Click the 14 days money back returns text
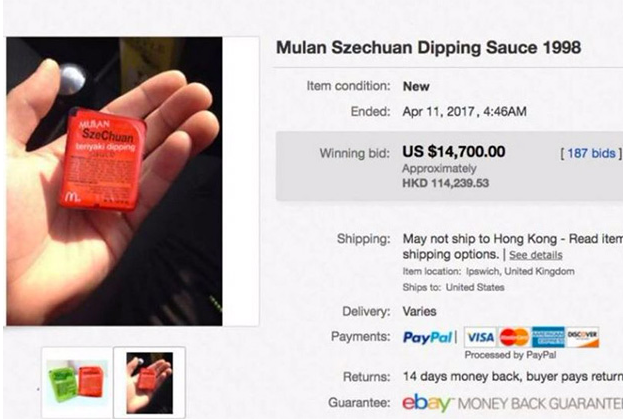The height and width of the screenshot is (419, 625). (511, 377)
